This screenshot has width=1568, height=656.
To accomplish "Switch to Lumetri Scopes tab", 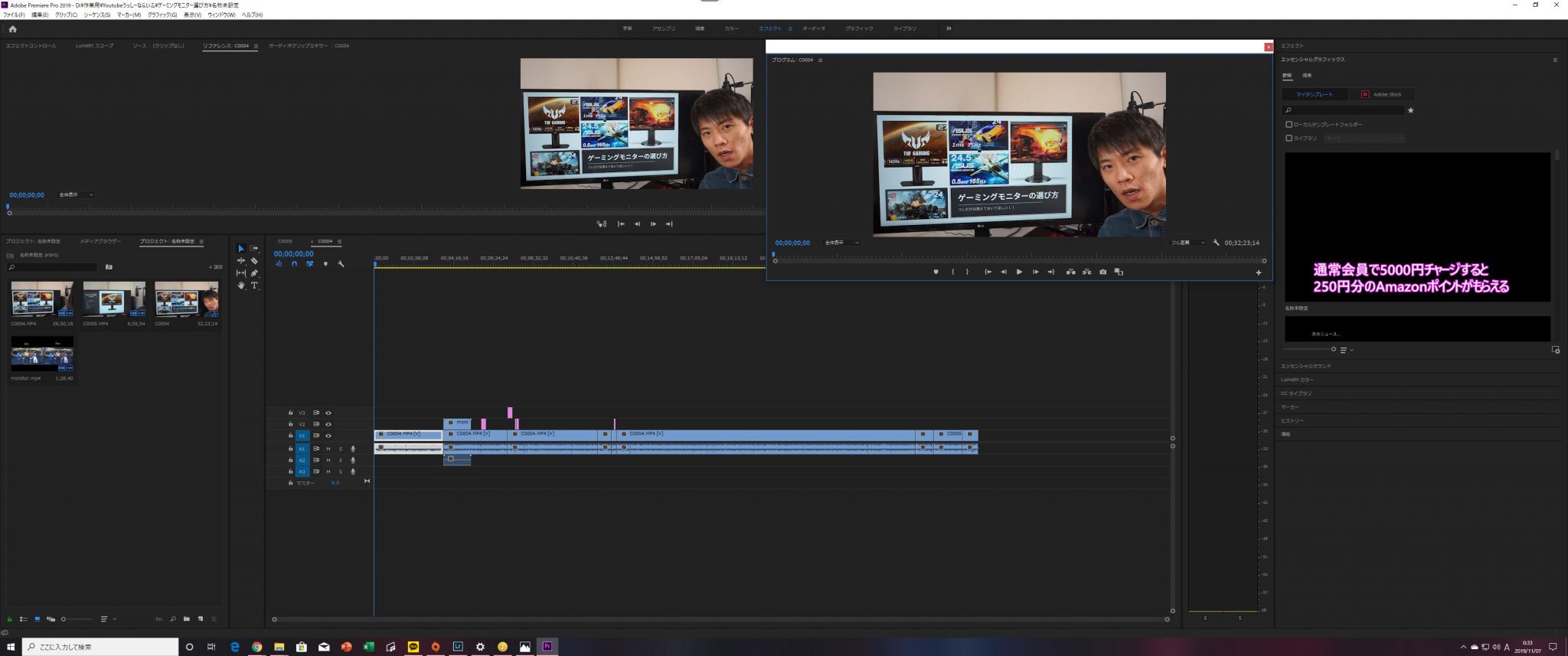I will (94, 46).
